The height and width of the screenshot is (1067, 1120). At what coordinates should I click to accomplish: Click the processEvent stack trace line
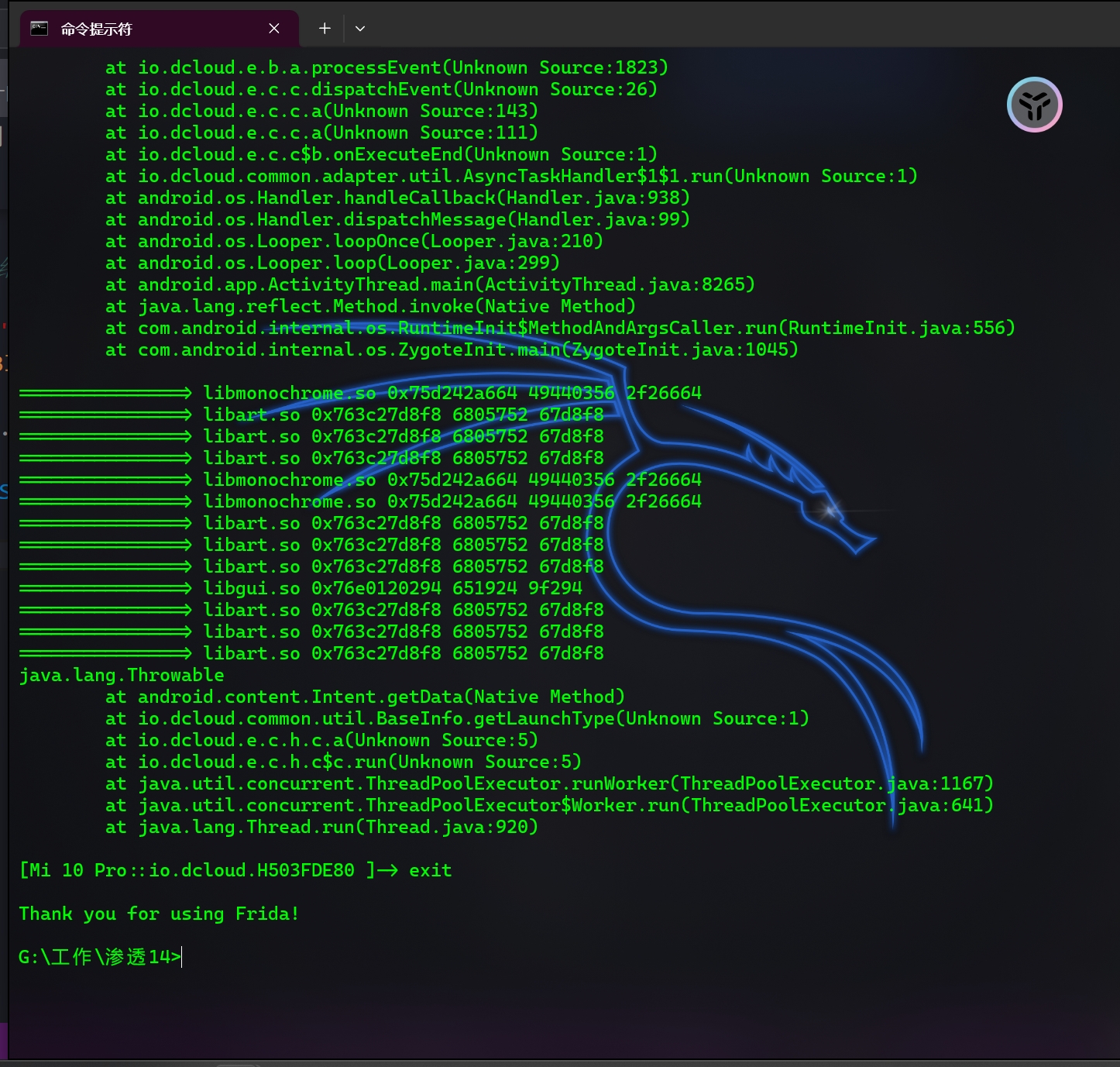387,67
